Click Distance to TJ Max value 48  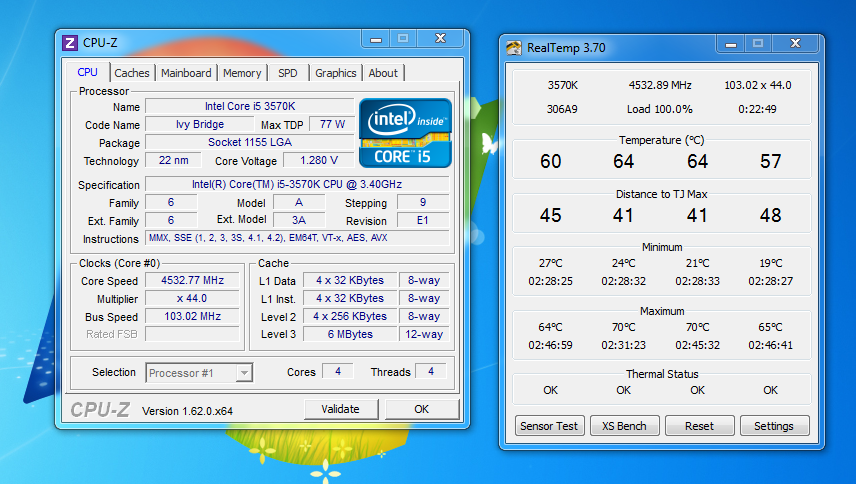tap(770, 216)
